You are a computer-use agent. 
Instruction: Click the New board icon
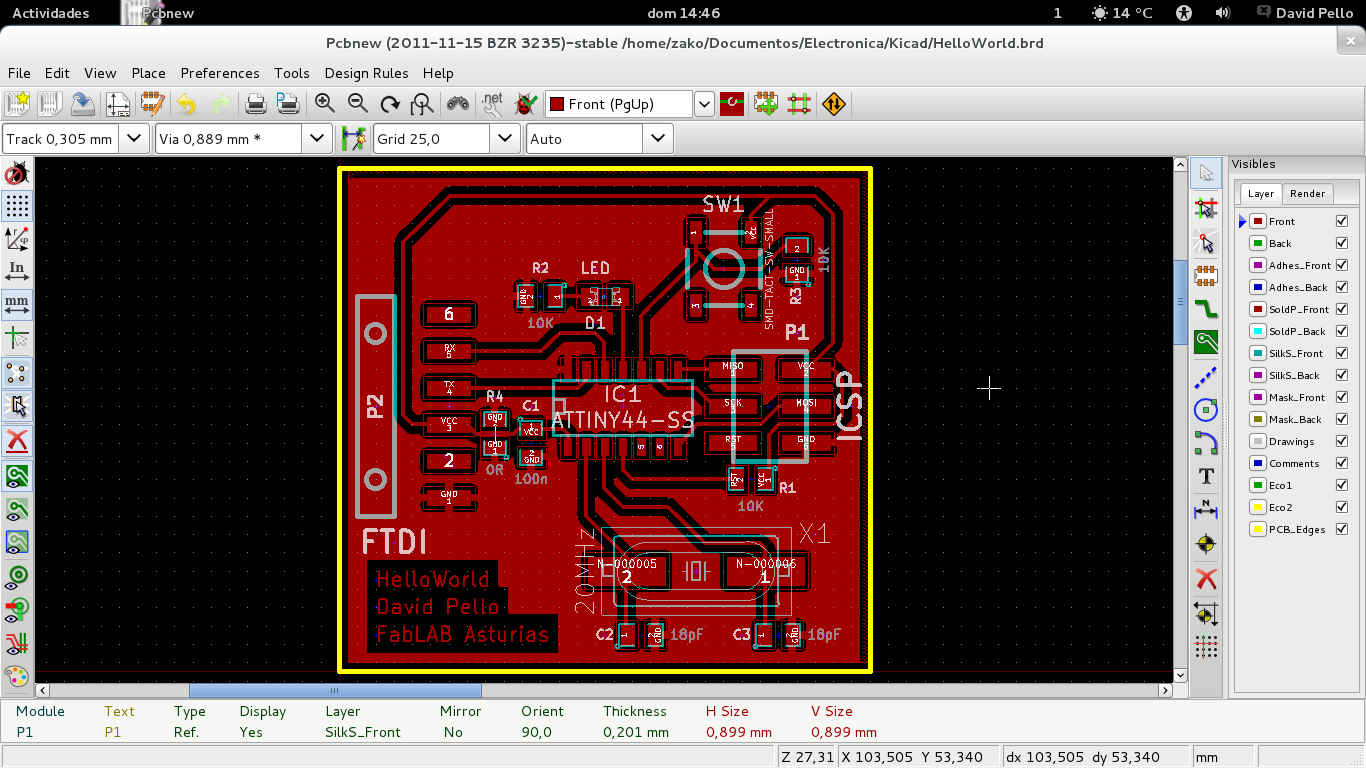click(18, 103)
